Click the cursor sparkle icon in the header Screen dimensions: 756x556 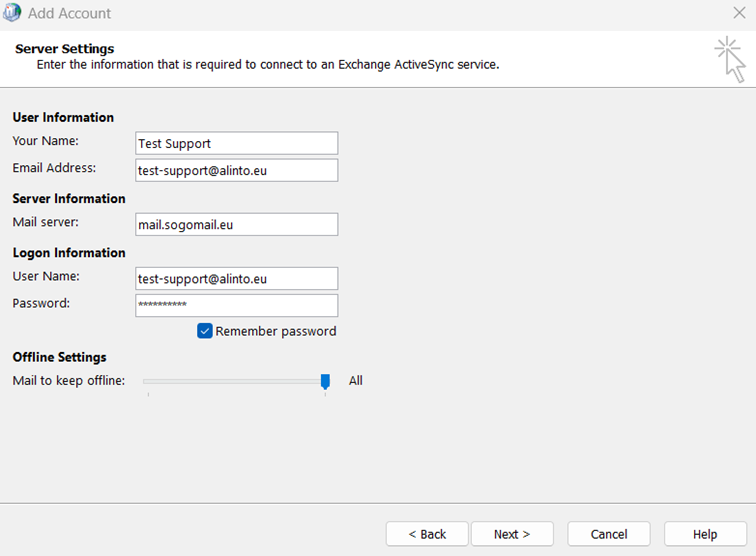pos(730,59)
